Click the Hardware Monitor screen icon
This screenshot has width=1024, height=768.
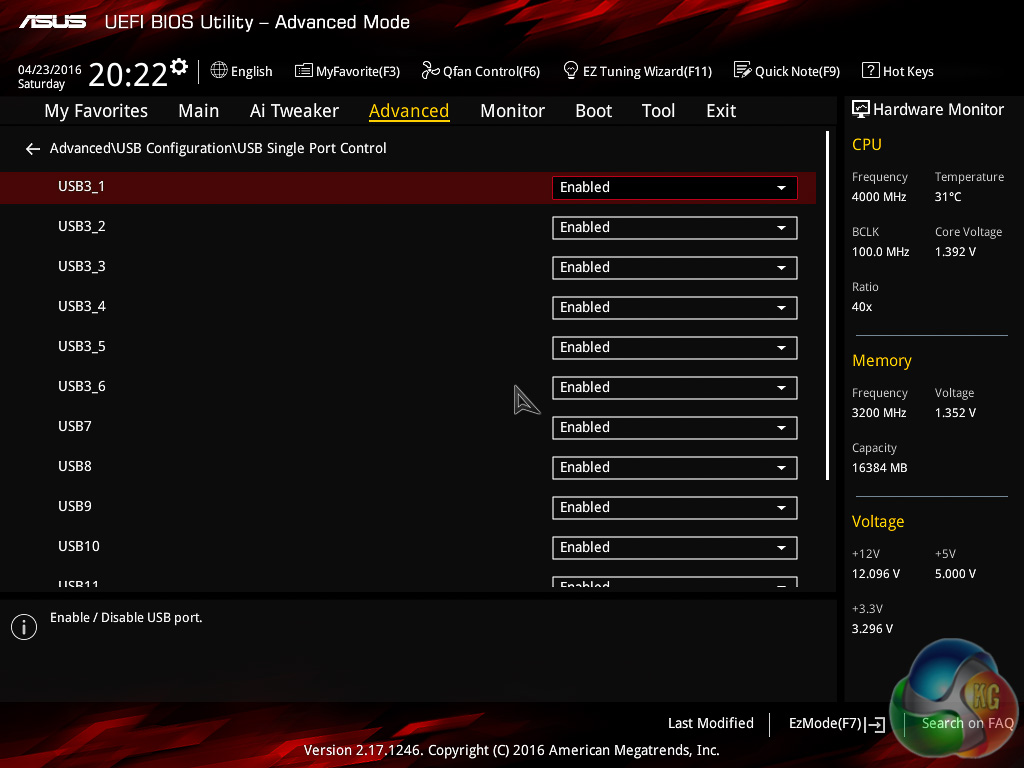point(861,110)
